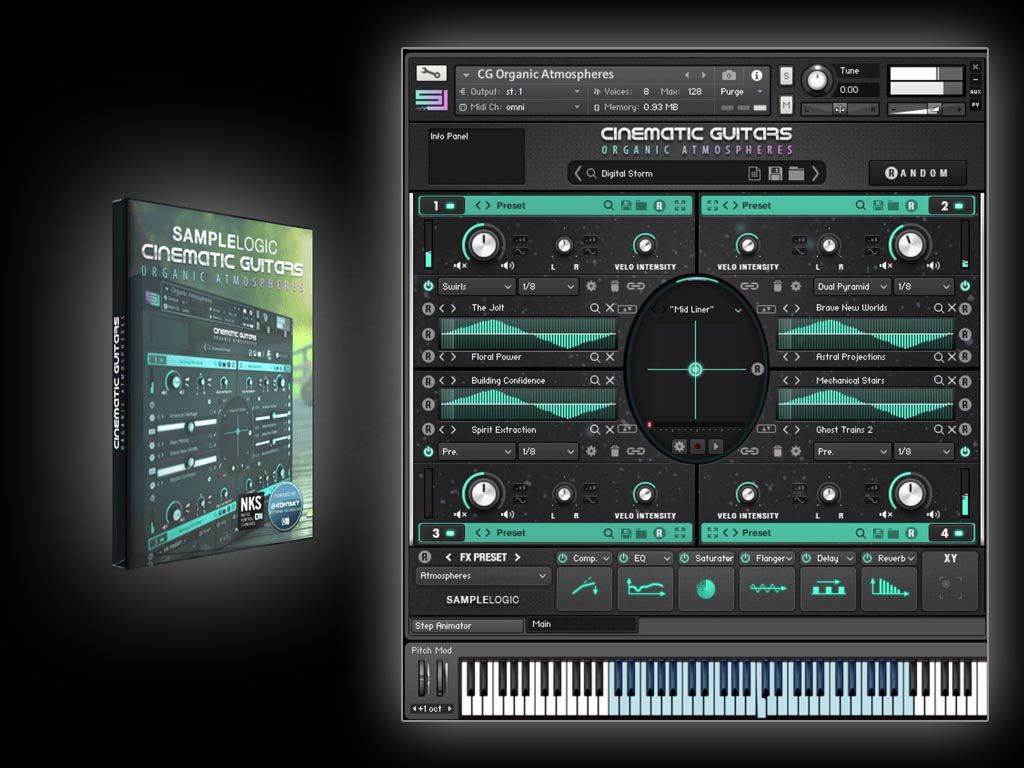The image size is (1024, 768).
Task: Record XY motion with the red record button
Action: [x=697, y=447]
